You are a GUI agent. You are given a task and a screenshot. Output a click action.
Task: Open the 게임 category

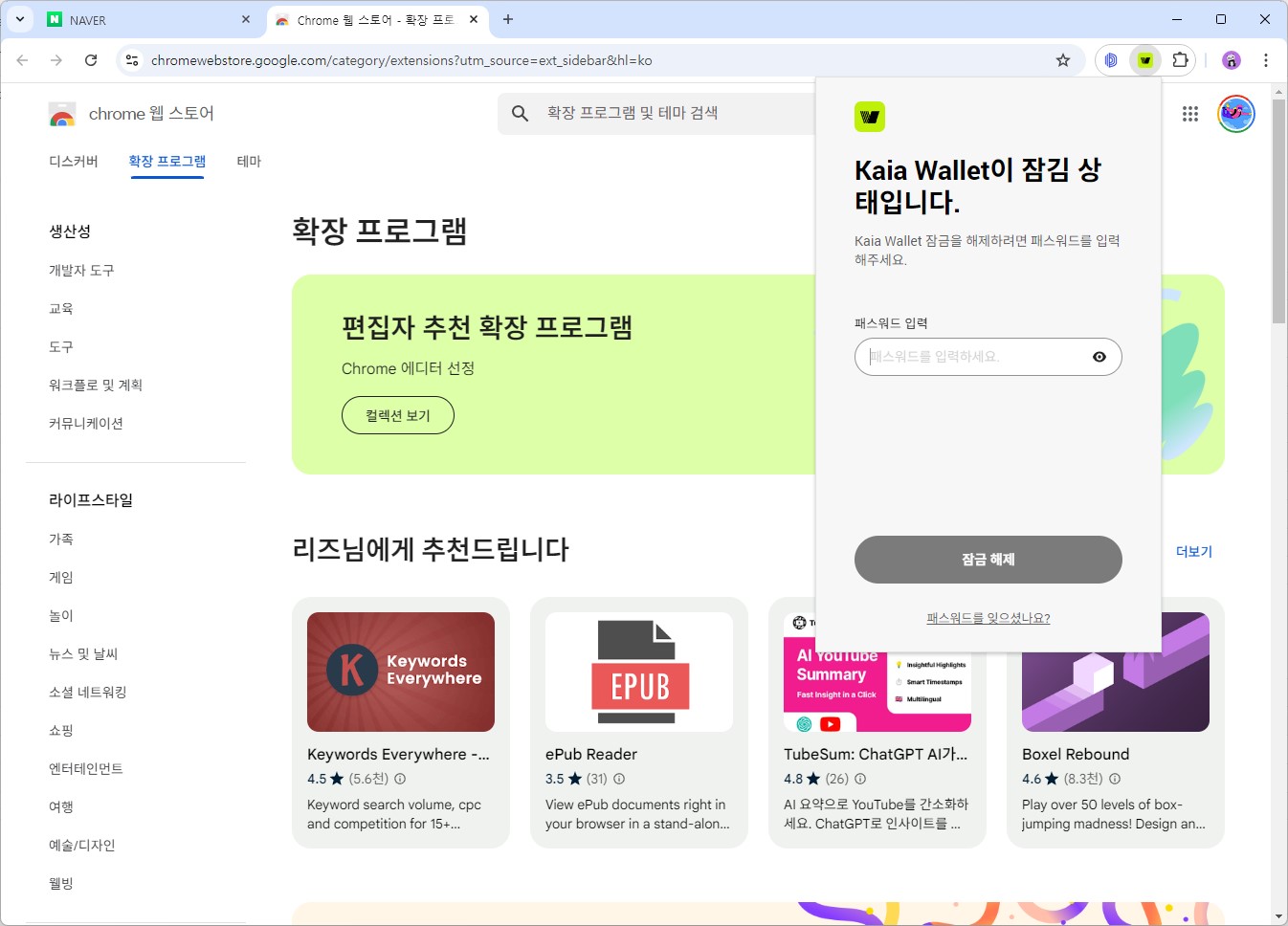(61, 578)
